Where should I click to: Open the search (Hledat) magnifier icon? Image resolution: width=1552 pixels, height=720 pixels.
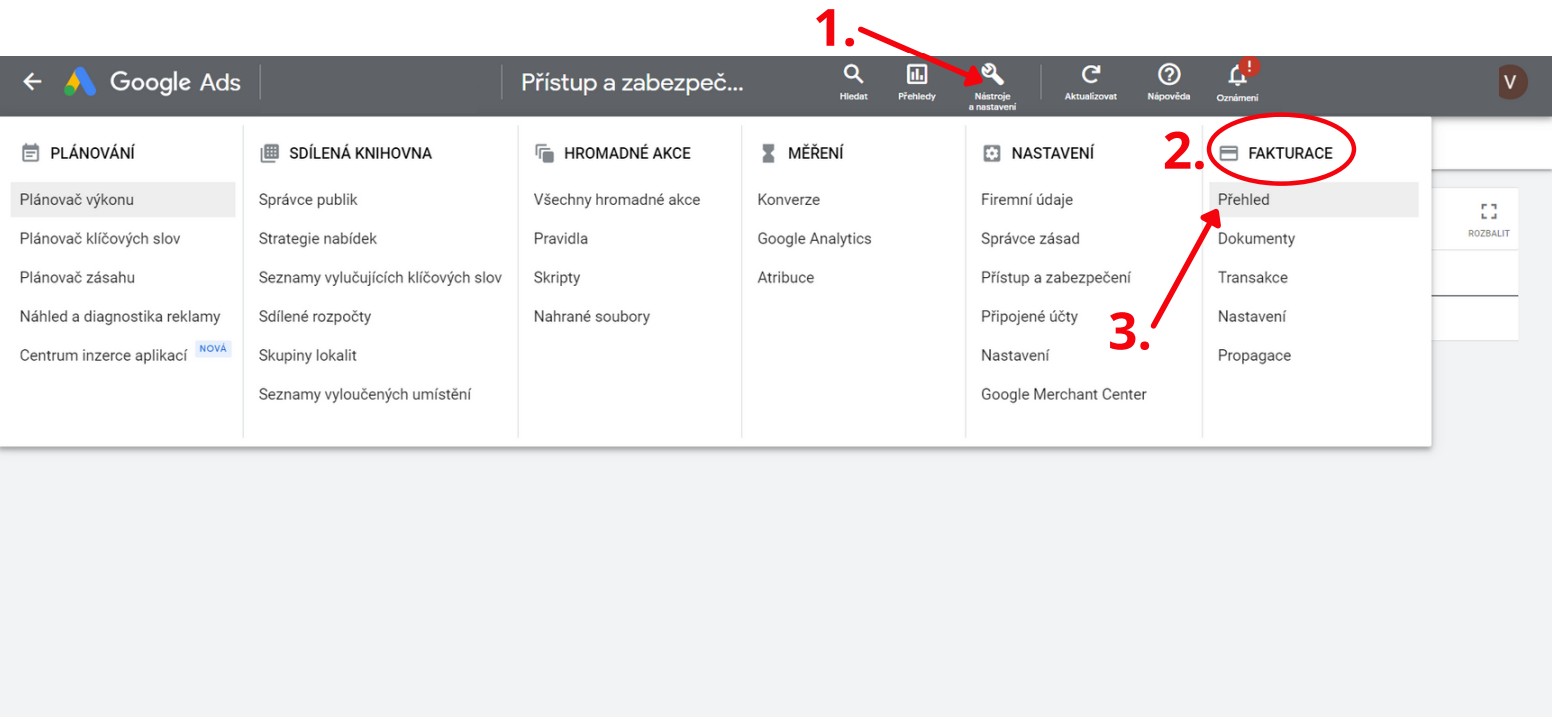(853, 74)
